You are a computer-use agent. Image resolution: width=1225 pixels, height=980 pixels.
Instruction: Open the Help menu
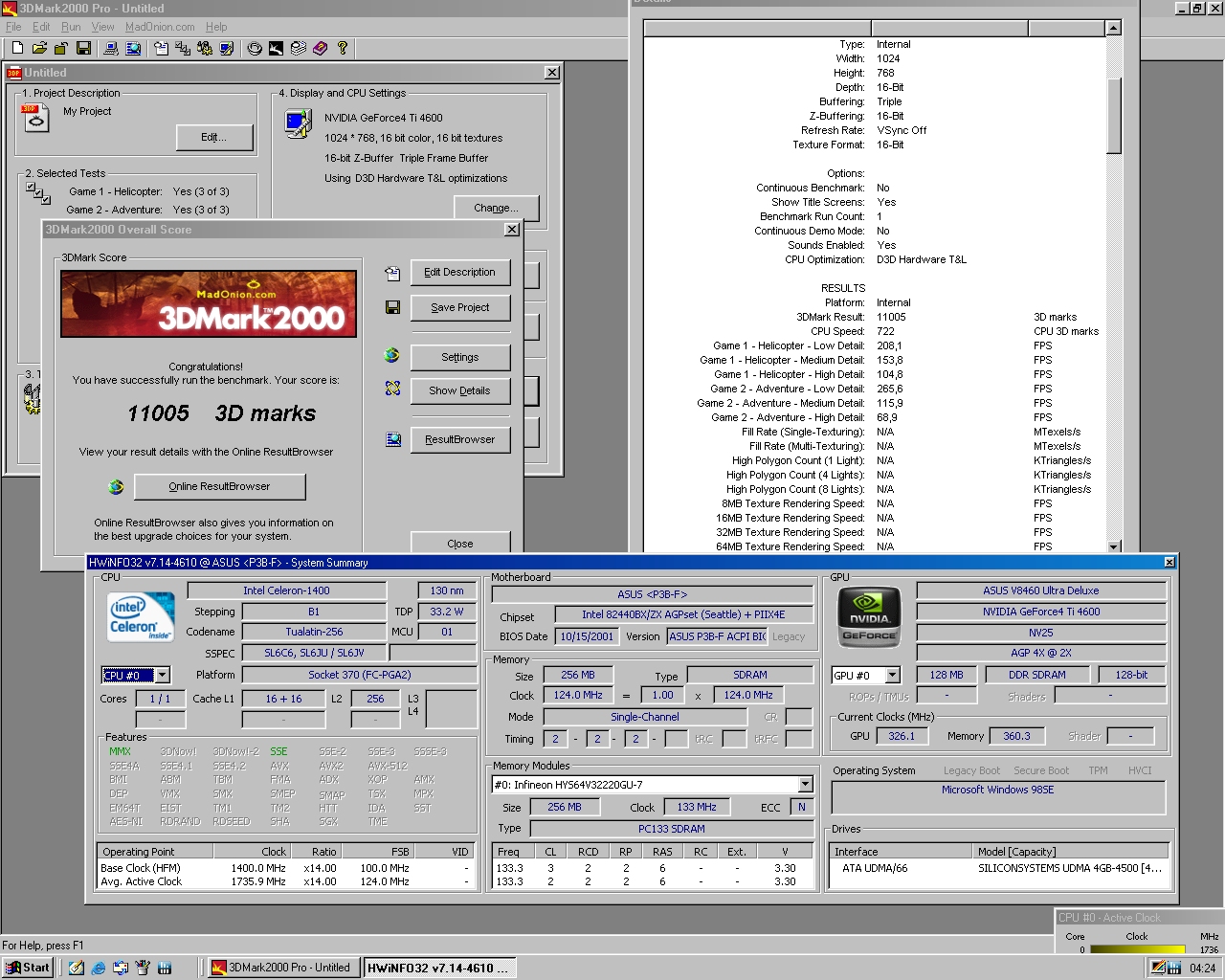tap(216, 27)
